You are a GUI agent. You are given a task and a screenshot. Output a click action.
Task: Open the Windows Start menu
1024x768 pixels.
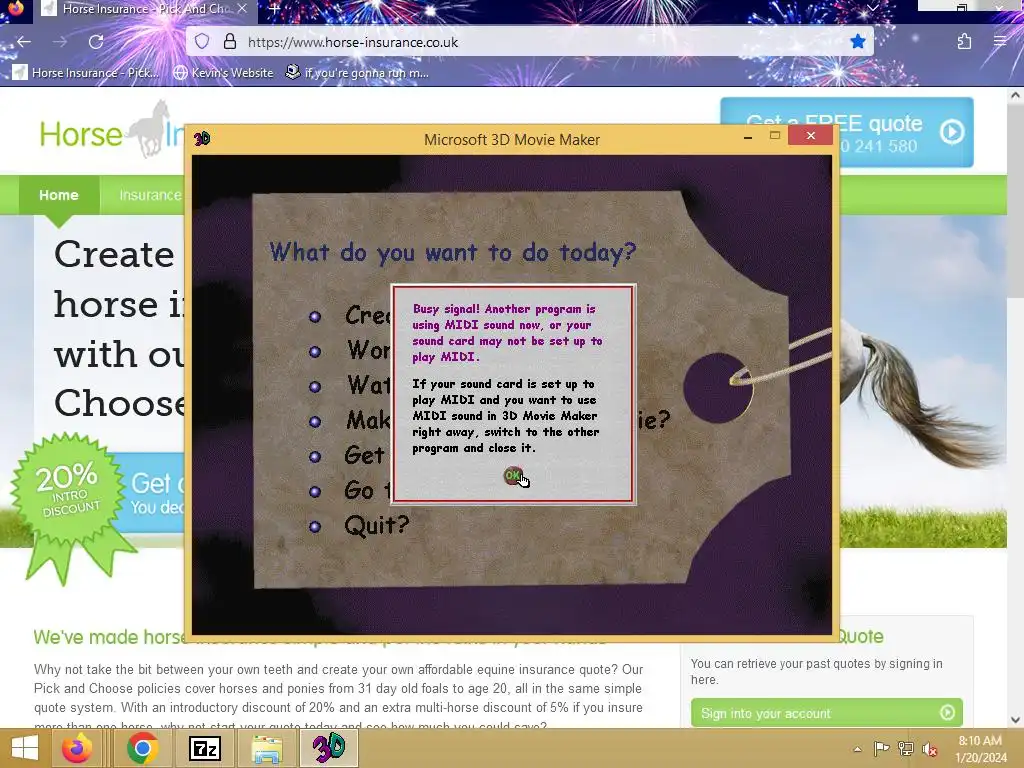(25, 748)
